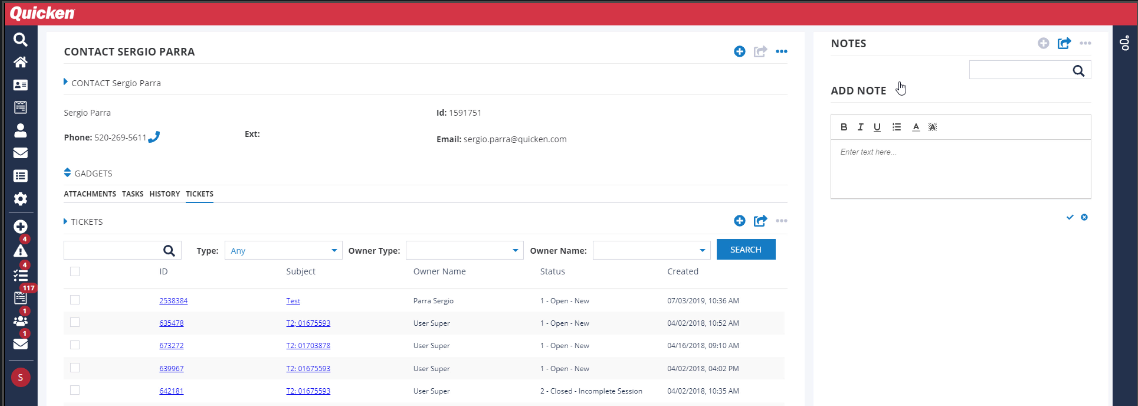Click the phone call icon beside 520-269-5611
The width and height of the screenshot is (1138, 406).
pos(154,138)
